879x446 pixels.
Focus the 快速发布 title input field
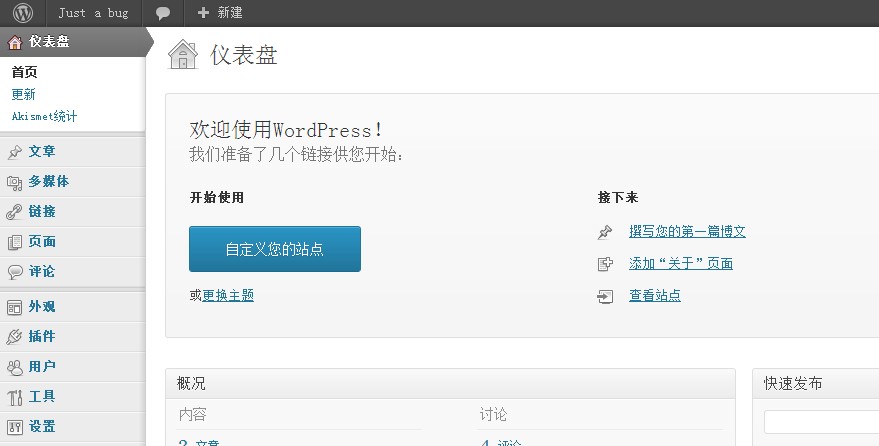tap(822, 422)
